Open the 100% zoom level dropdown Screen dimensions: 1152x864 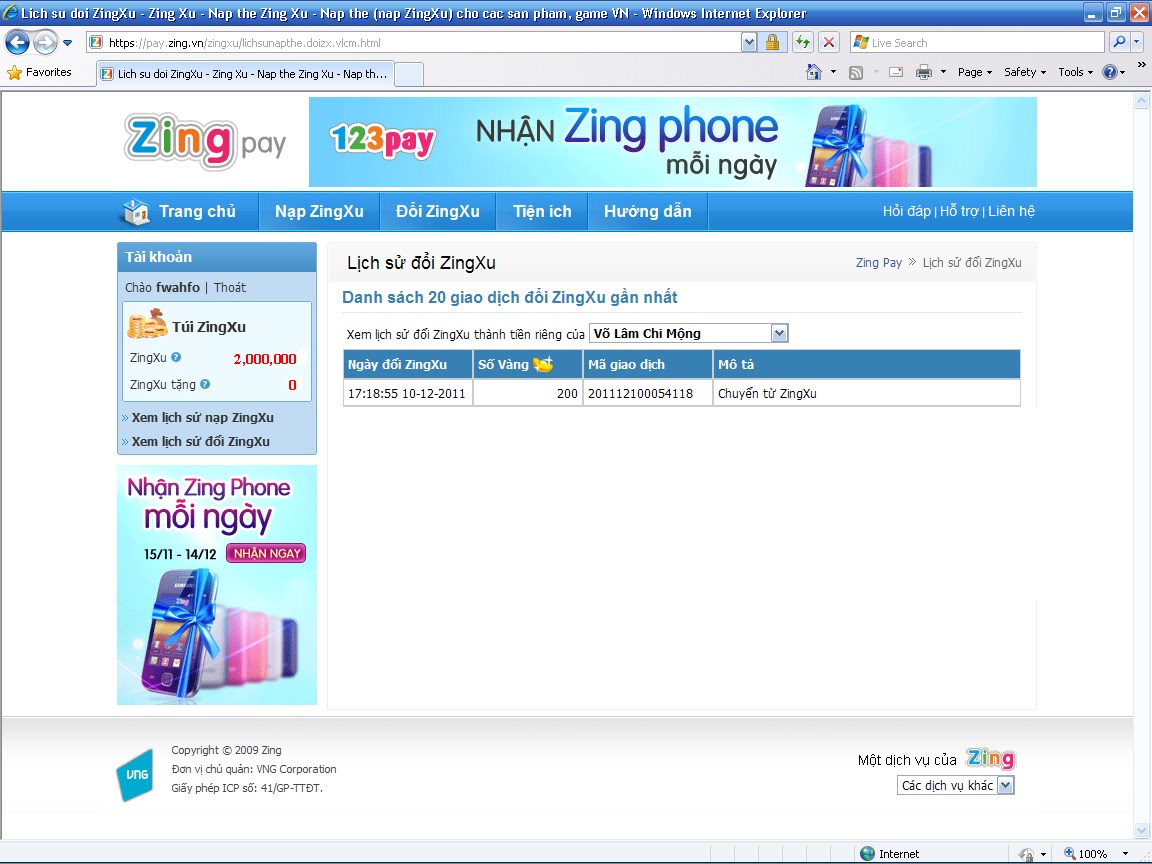1125,854
